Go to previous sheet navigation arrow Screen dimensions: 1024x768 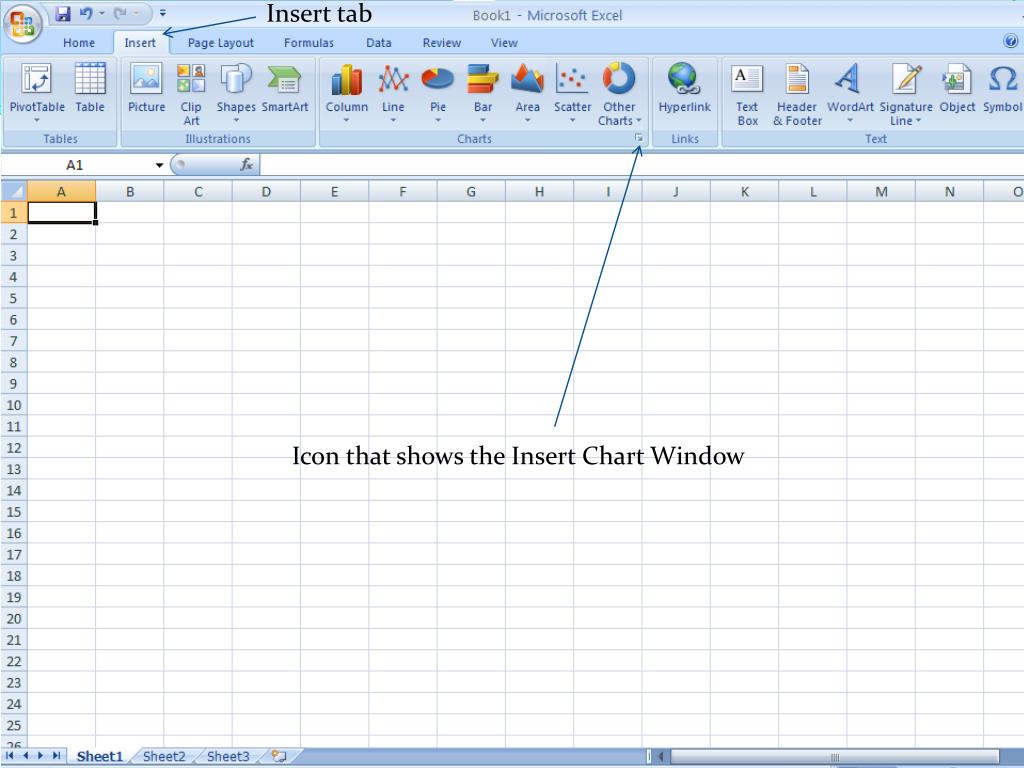[x=25, y=756]
